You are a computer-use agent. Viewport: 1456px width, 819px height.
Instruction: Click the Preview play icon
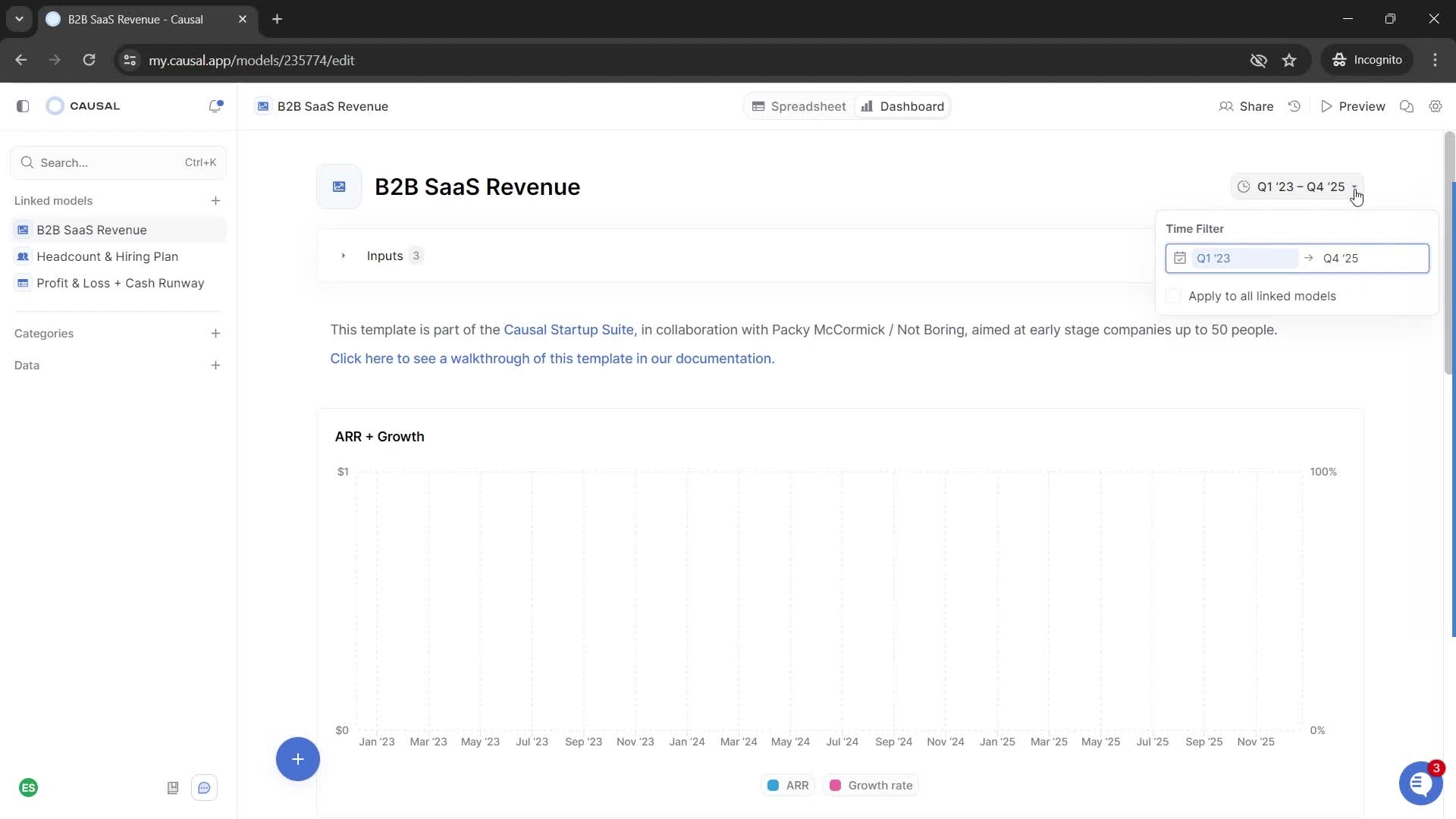pyautogui.click(x=1327, y=106)
